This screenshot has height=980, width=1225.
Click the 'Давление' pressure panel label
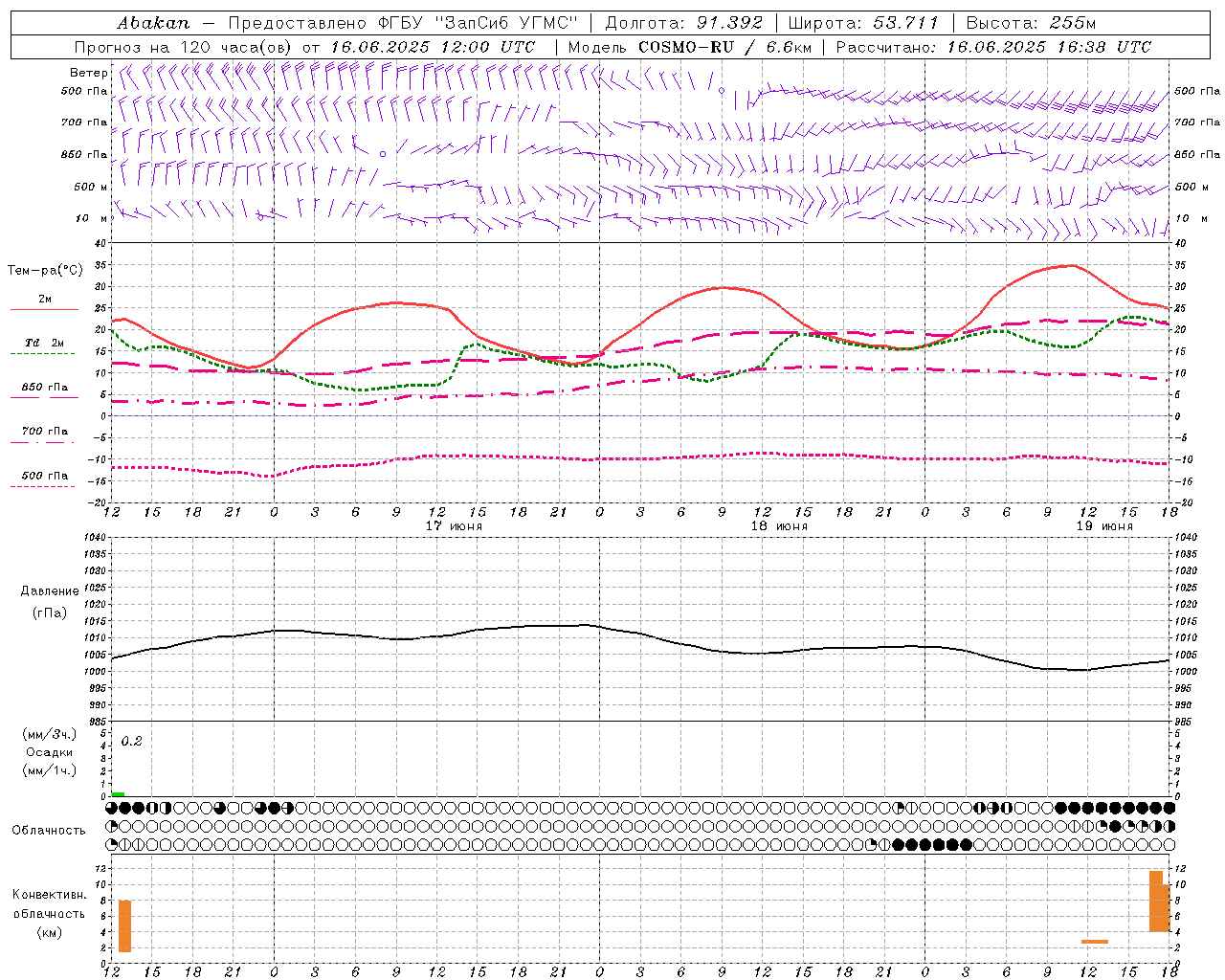click(50, 591)
